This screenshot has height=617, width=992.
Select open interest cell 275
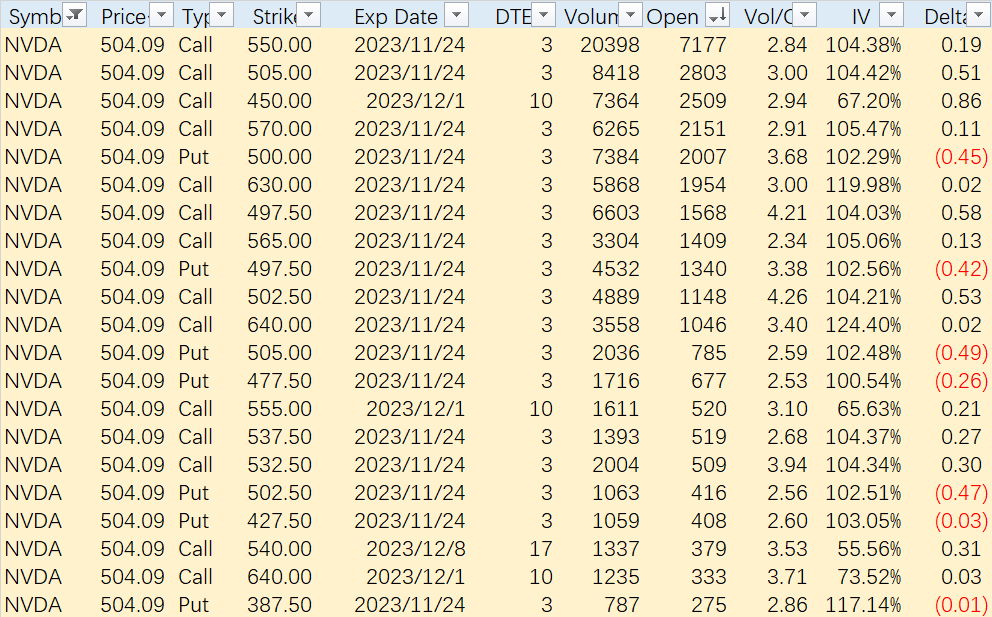709,604
